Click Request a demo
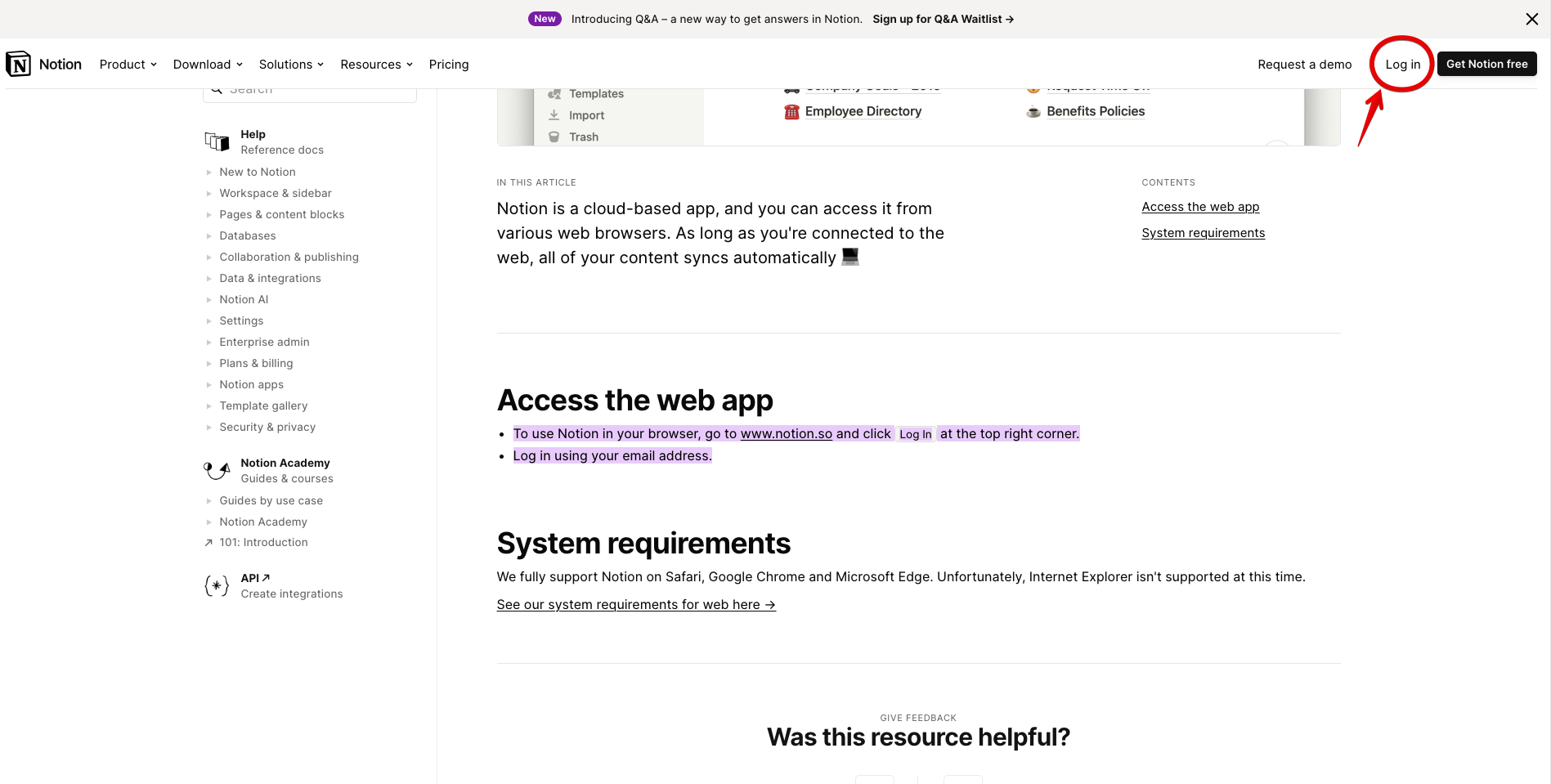The image size is (1551, 784). pyautogui.click(x=1305, y=65)
